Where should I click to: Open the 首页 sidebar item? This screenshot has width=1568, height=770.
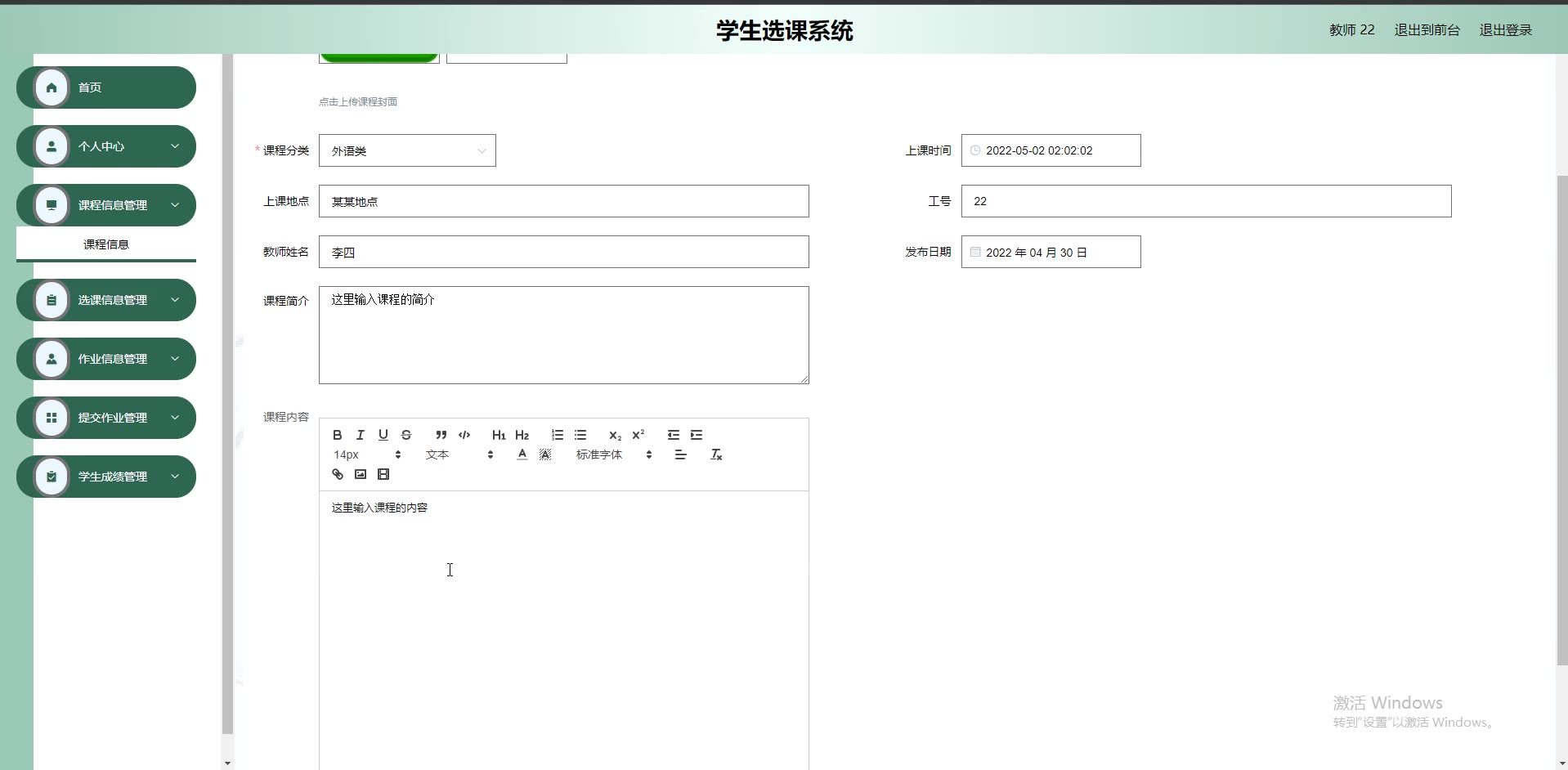[106, 87]
